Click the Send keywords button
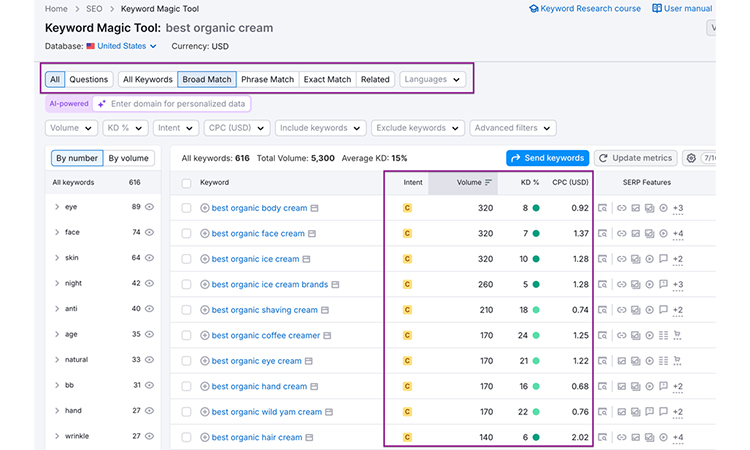750x450 pixels. 547,158
